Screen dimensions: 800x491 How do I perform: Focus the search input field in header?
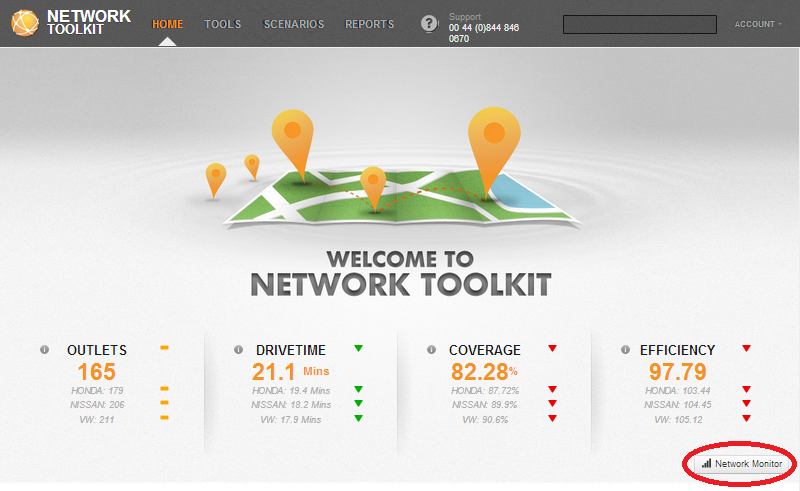[x=639, y=24]
